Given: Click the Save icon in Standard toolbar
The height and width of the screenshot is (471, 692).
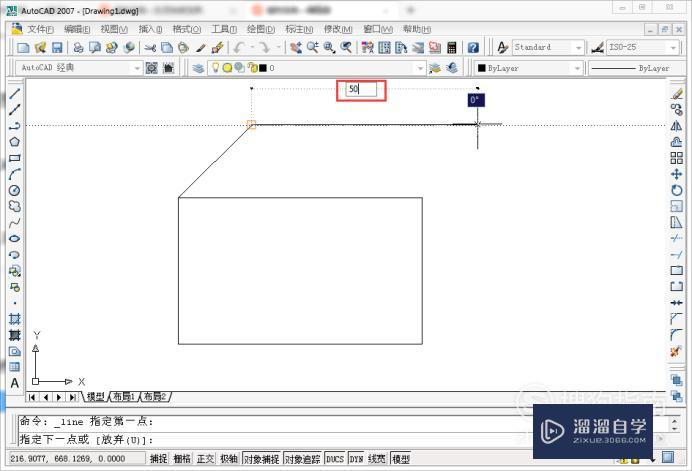Looking at the screenshot, I should pos(57,47).
